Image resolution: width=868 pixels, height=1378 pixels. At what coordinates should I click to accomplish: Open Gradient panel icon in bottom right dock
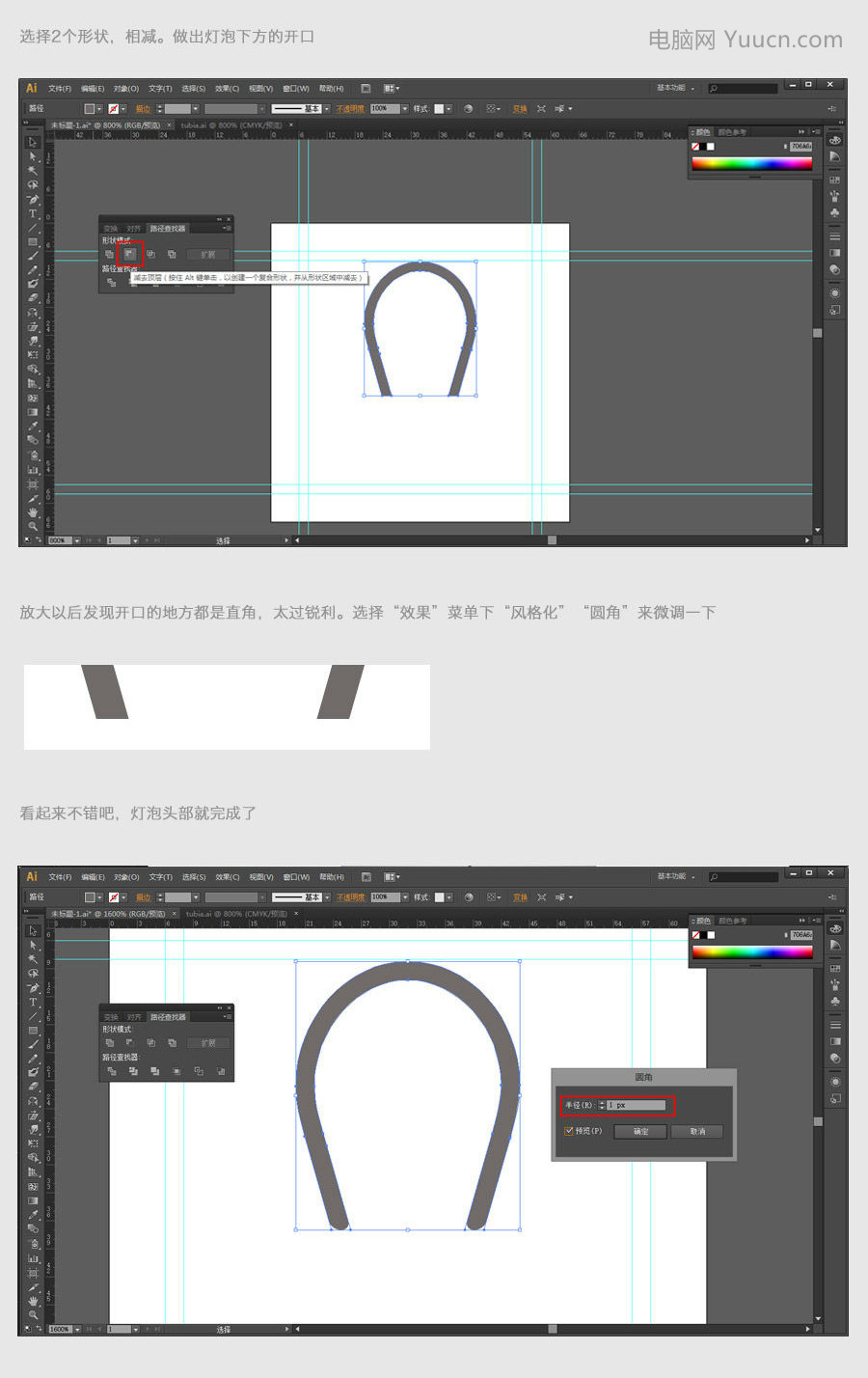(834, 1041)
